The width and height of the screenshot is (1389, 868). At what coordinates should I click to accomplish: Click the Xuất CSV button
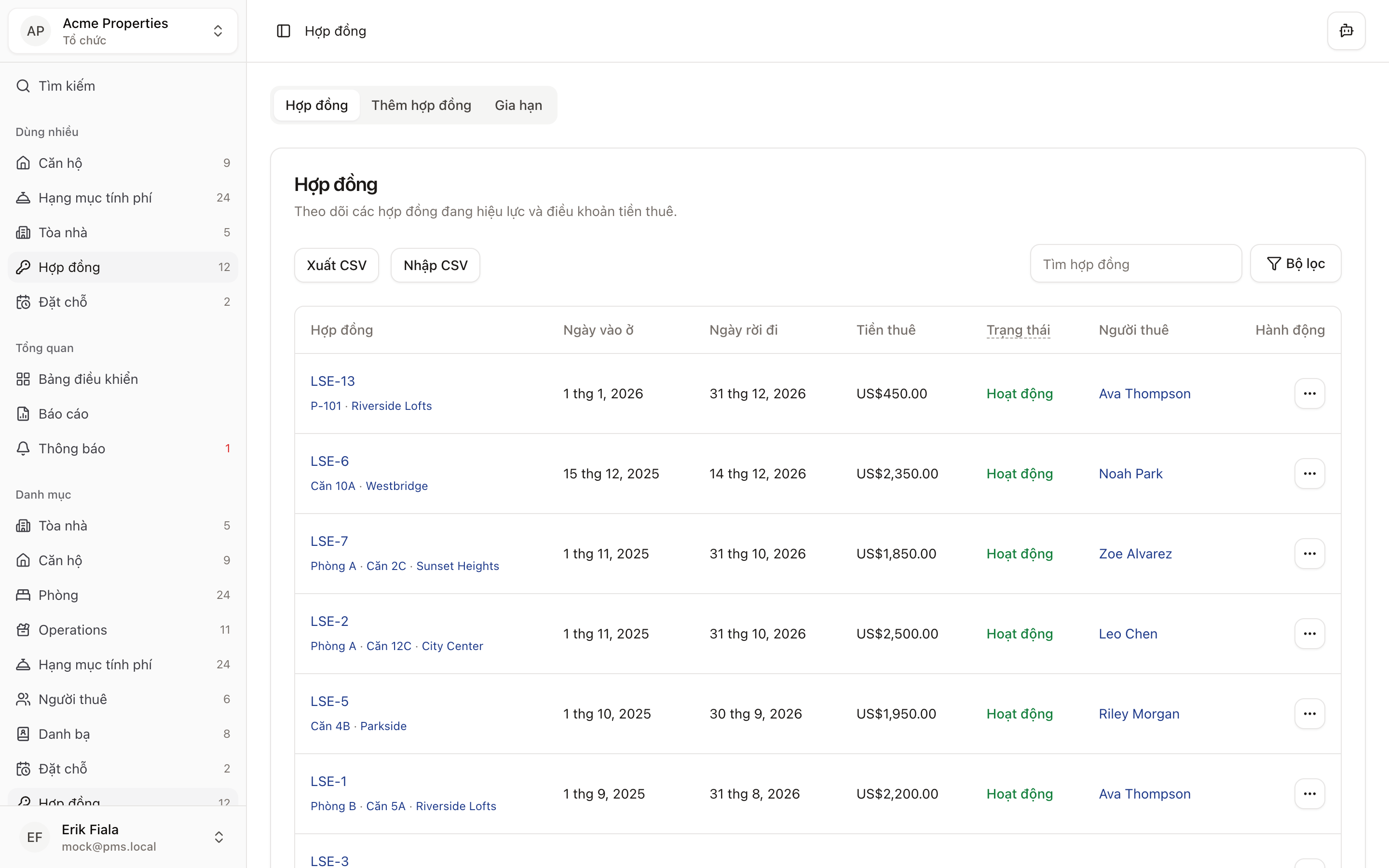click(336, 265)
